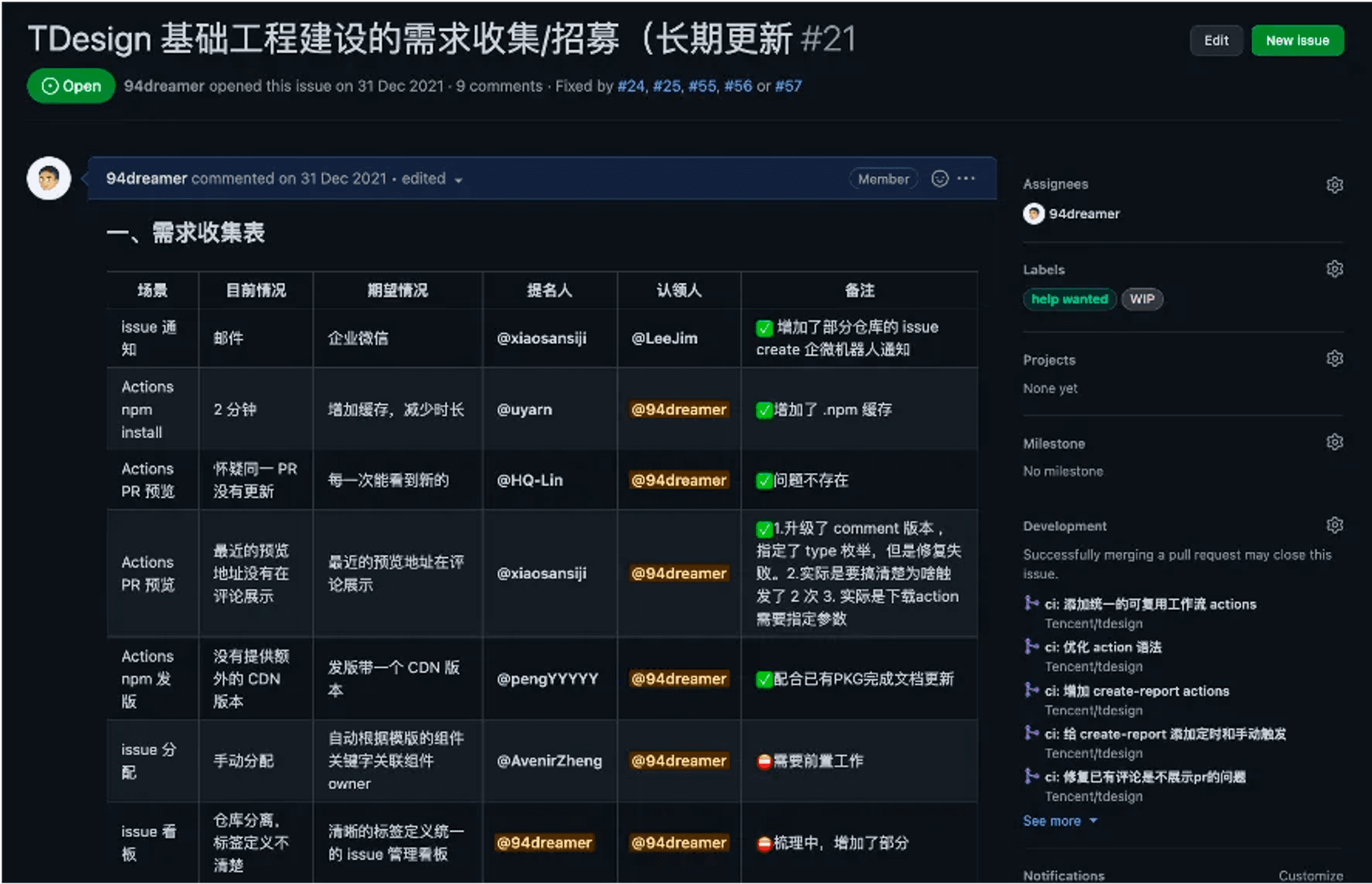Click the WIP label
Screen dimensions: 1372x884
pos(1142,299)
